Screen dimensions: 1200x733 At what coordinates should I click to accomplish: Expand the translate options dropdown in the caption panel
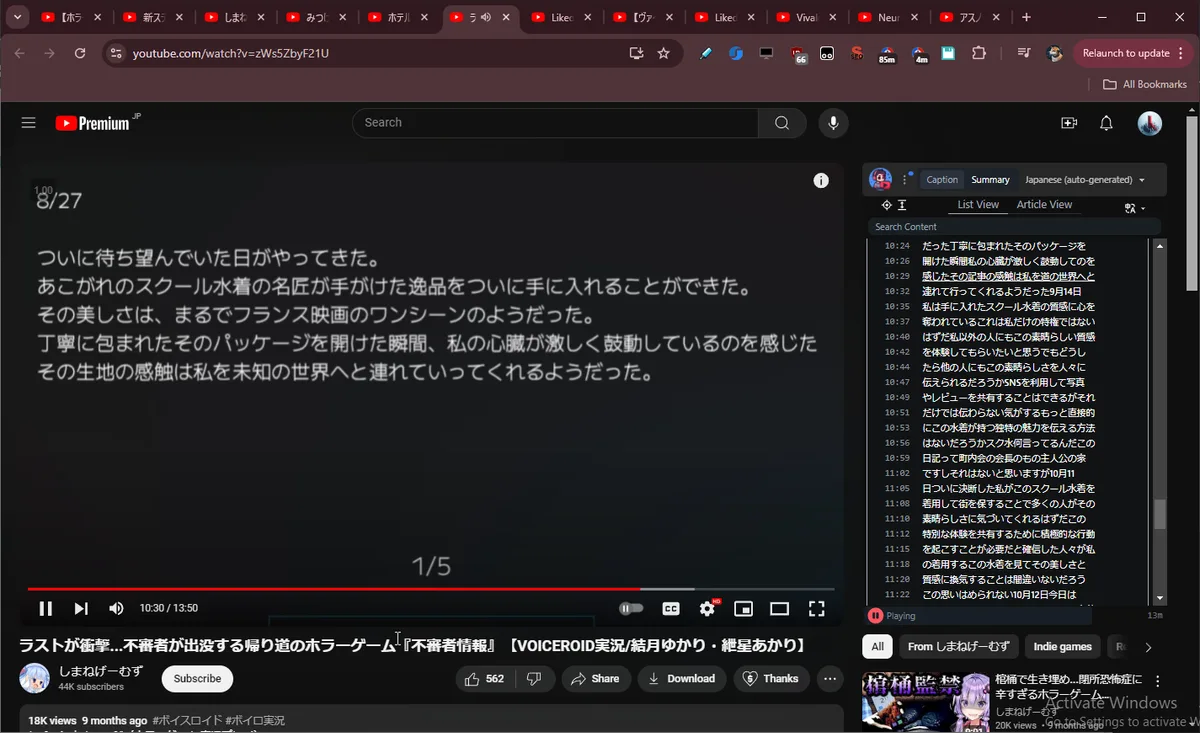(1135, 208)
